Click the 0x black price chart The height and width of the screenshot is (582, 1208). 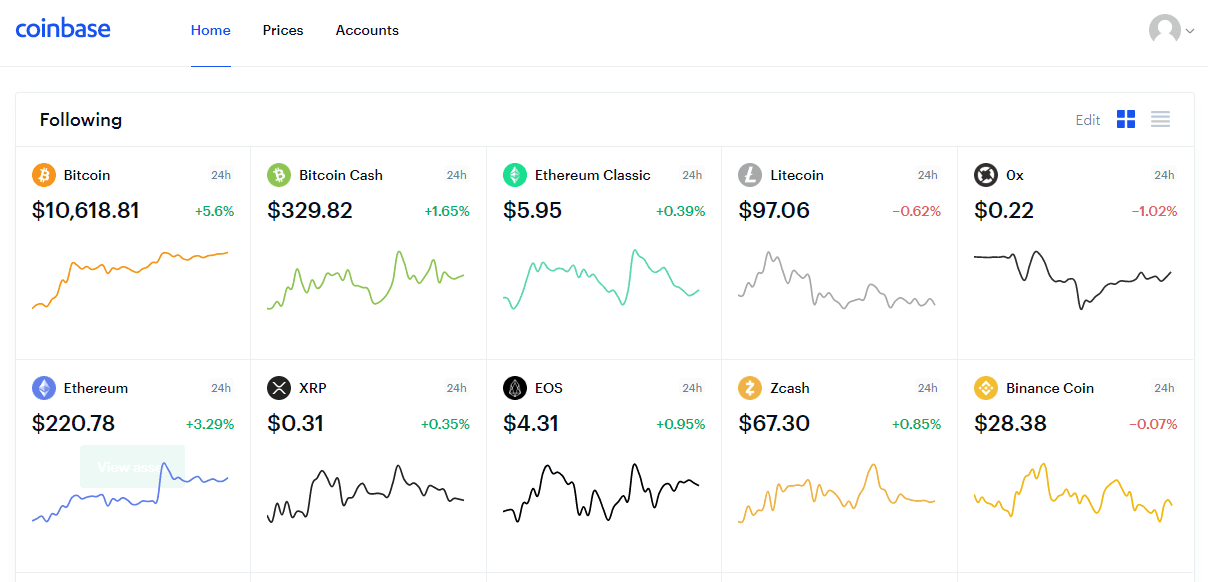click(x=1072, y=280)
